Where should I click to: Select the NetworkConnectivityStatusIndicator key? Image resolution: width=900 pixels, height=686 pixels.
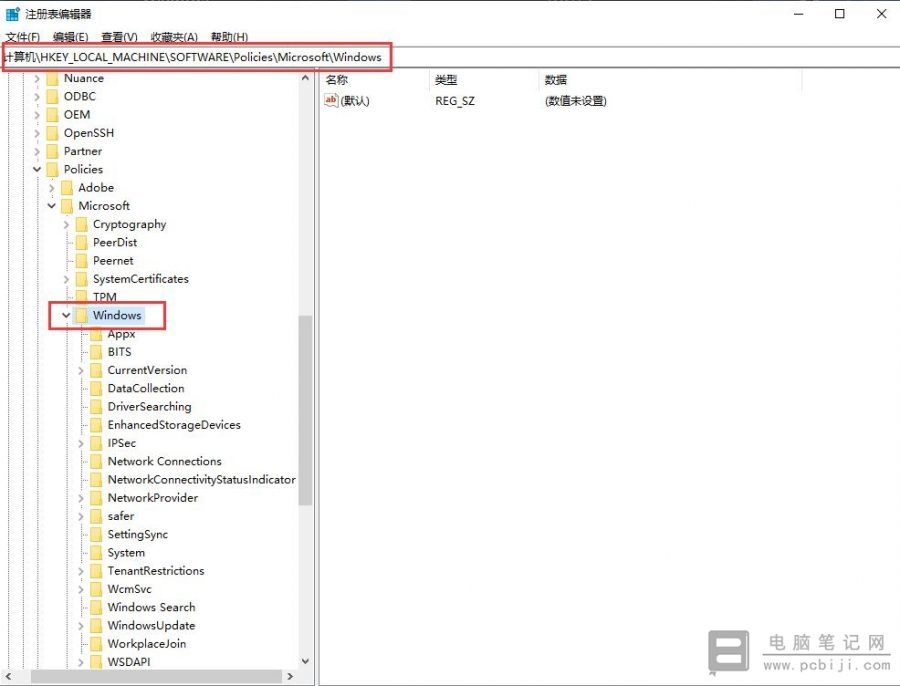point(201,480)
